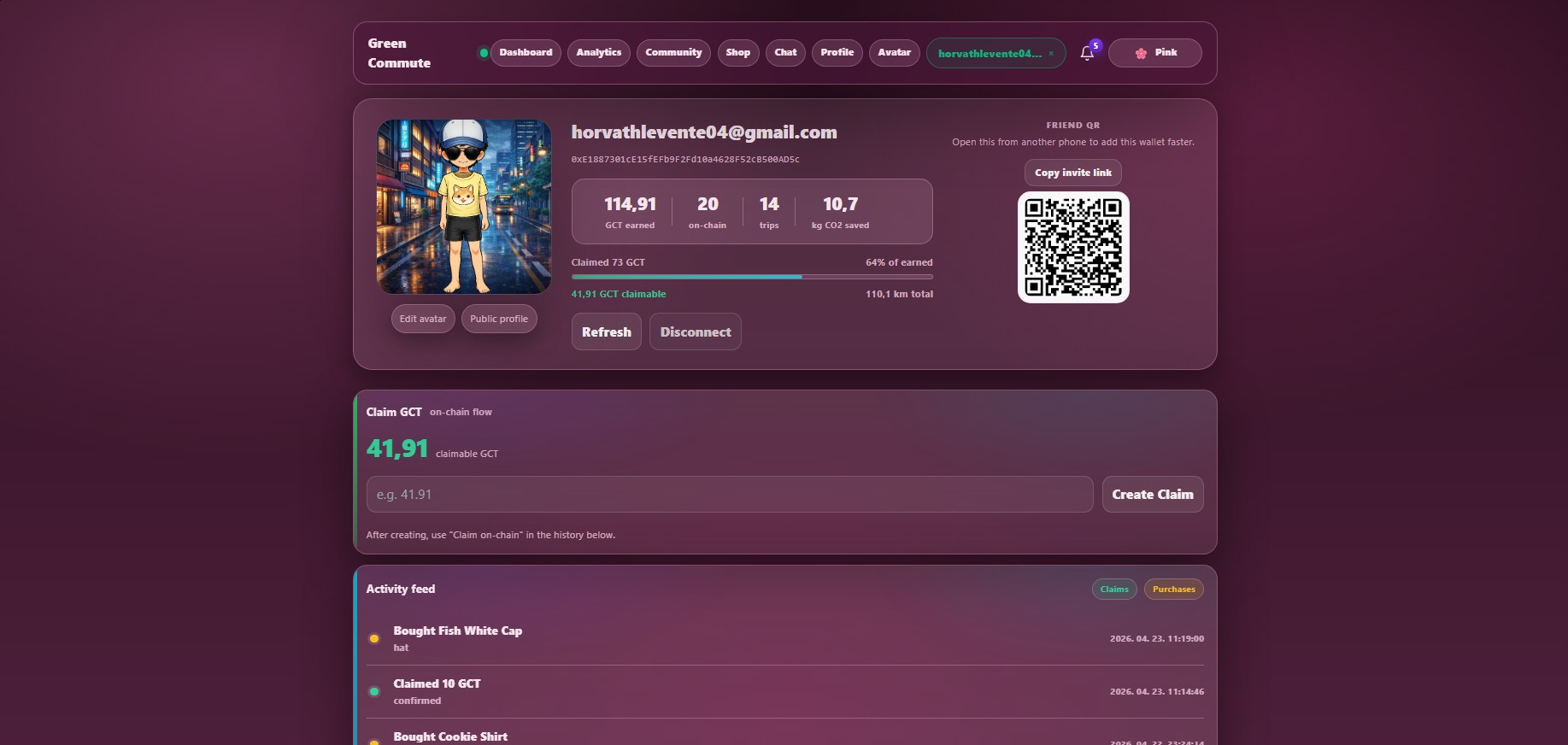Click the Create Claim button
Viewport: 1568px width, 745px height.
pyautogui.click(x=1153, y=495)
